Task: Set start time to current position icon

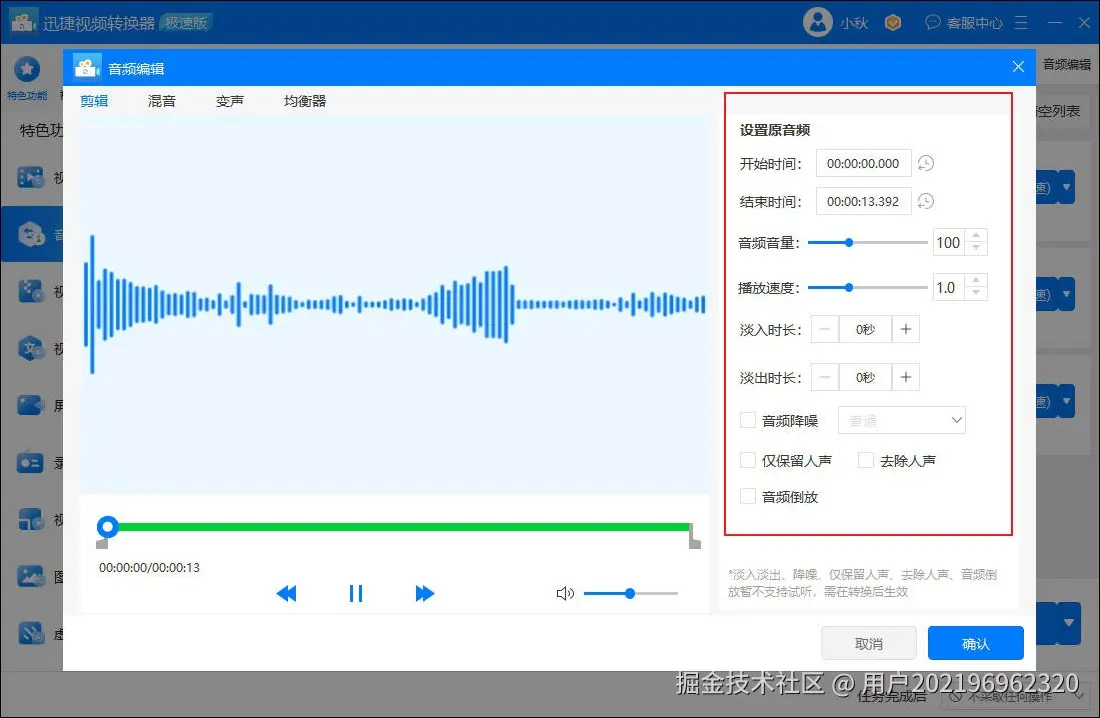Action: pyautogui.click(x=926, y=164)
